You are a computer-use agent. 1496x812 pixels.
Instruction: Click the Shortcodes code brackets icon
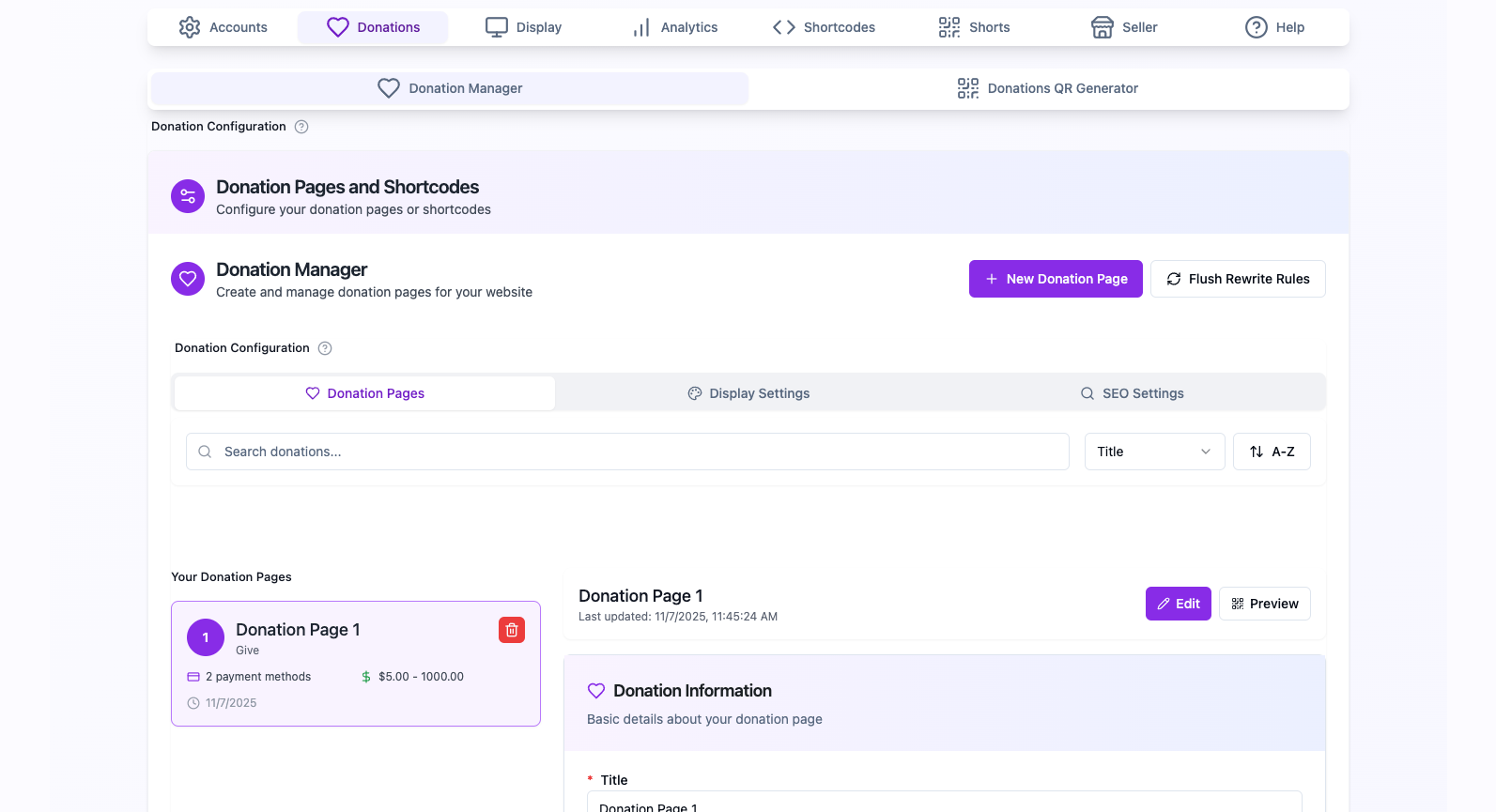tap(784, 27)
